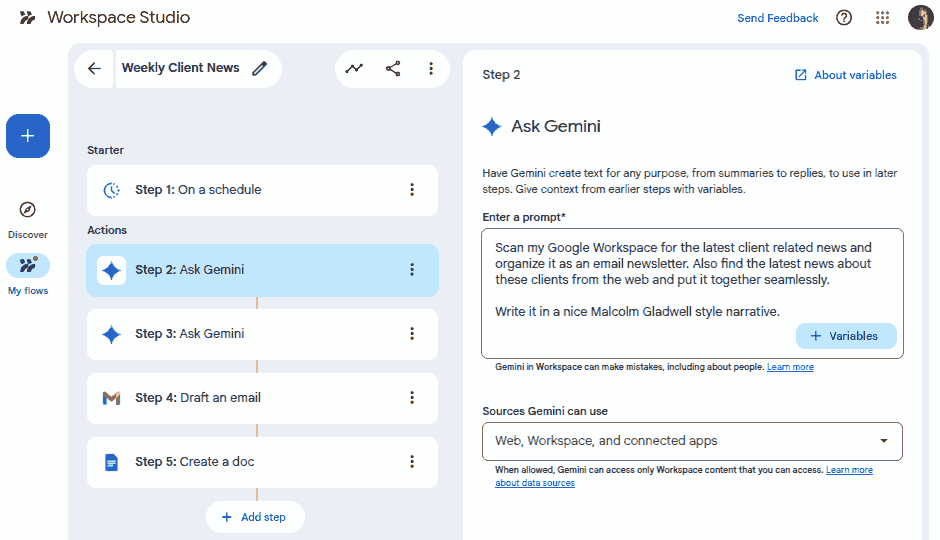Click the help question mark icon

click(844, 18)
